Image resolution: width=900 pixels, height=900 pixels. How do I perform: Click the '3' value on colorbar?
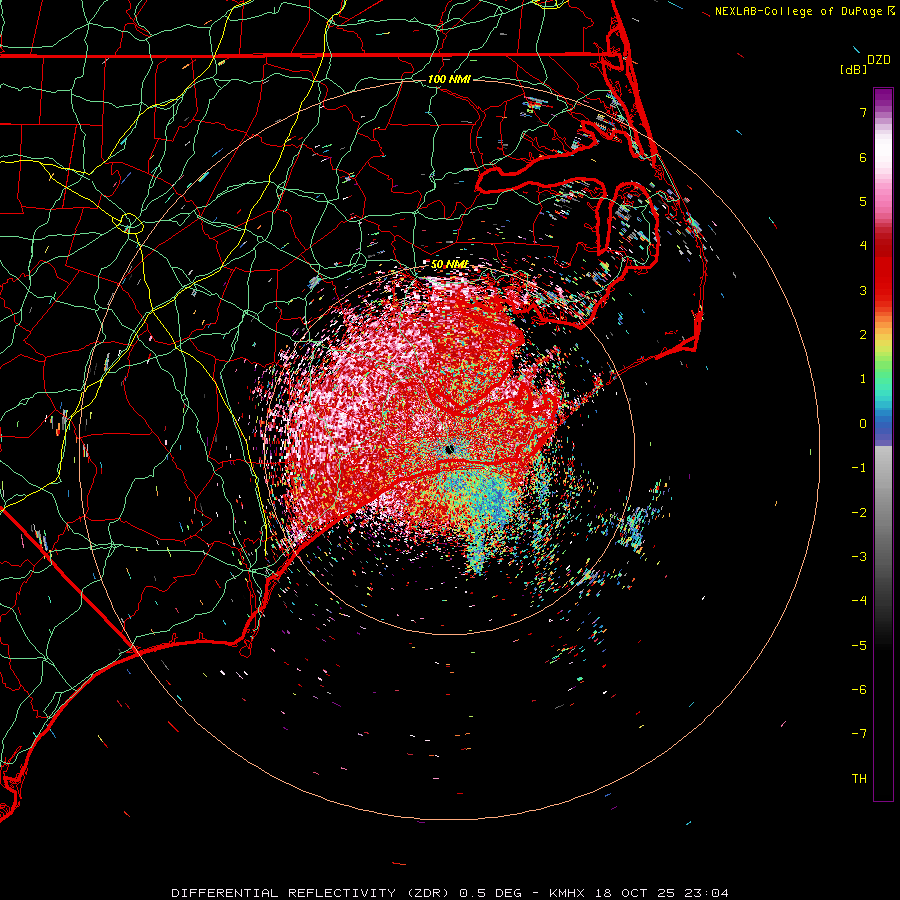tap(863, 290)
